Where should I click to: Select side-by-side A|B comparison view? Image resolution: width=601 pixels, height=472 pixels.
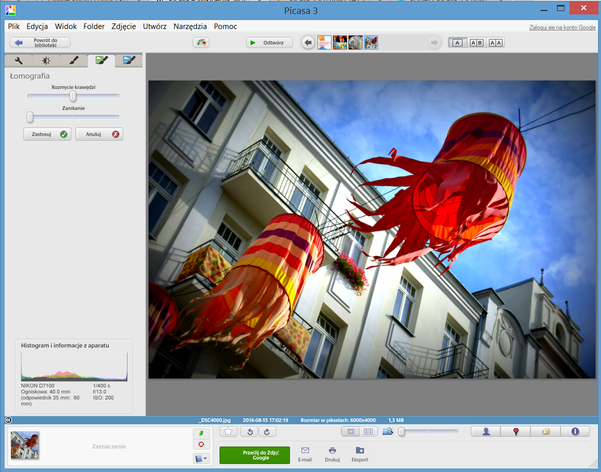pyautogui.click(x=476, y=42)
